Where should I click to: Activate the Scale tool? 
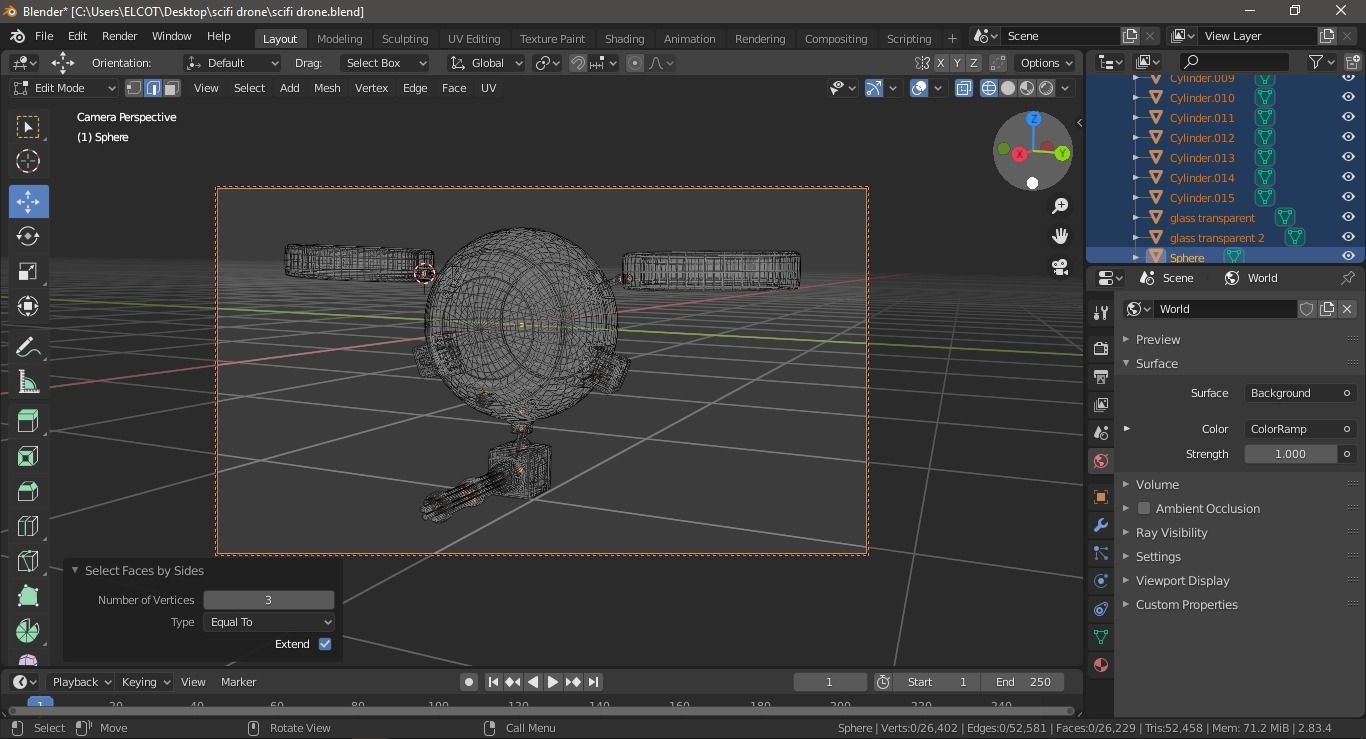[x=27, y=272]
